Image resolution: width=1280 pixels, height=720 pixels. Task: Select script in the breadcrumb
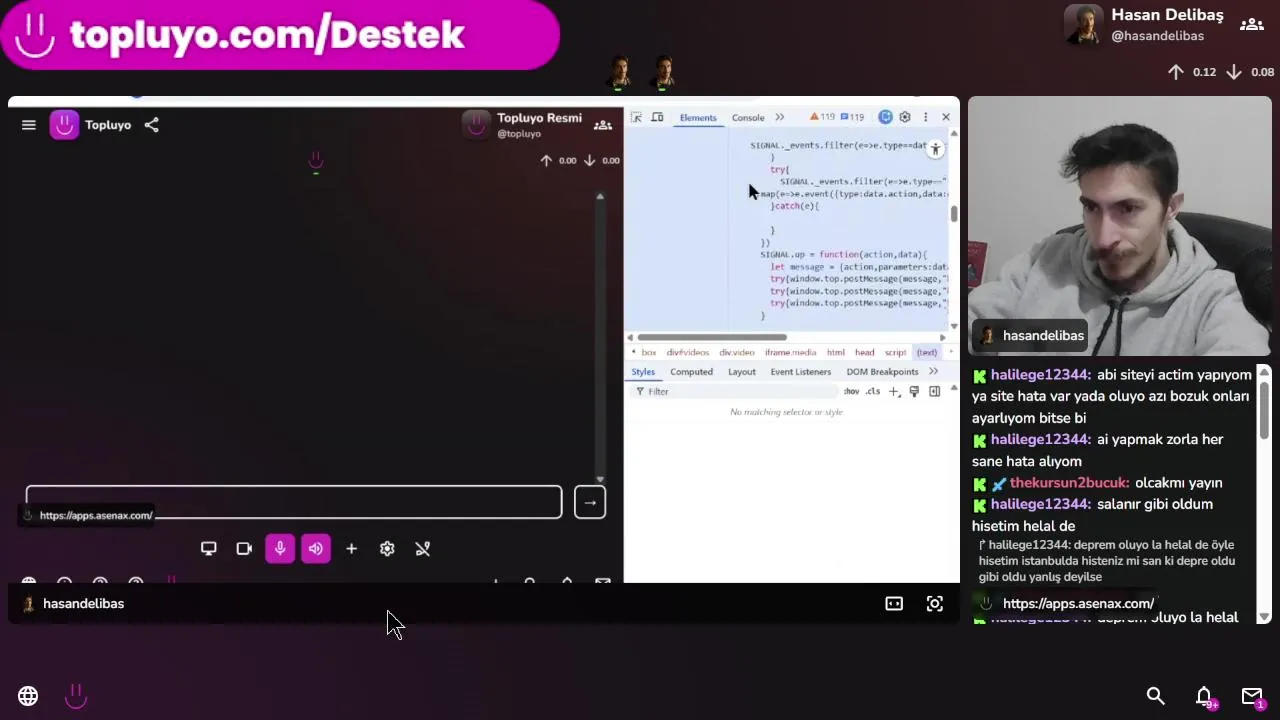pyautogui.click(x=895, y=352)
